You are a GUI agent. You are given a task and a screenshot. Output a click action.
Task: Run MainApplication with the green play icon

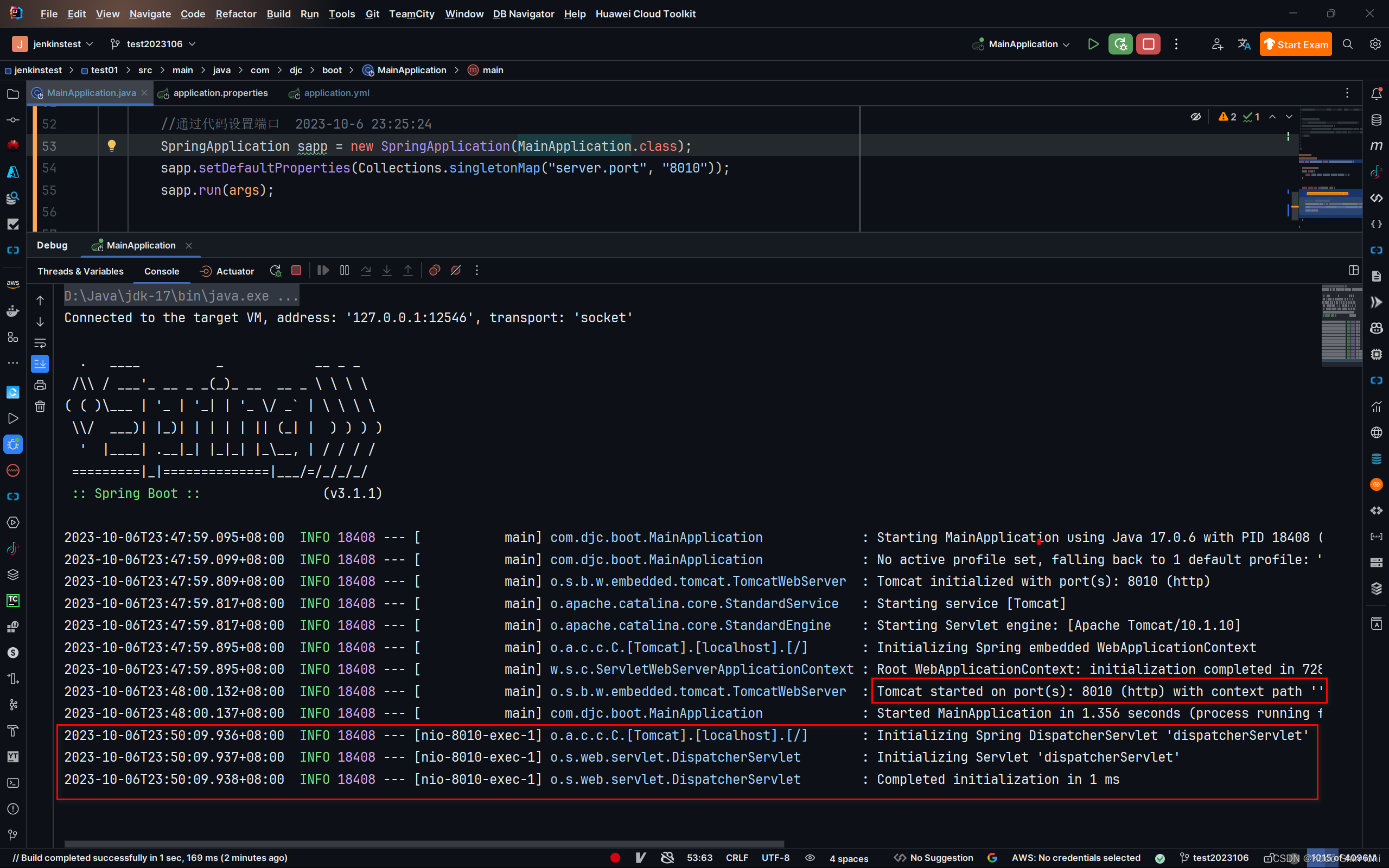point(1093,44)
